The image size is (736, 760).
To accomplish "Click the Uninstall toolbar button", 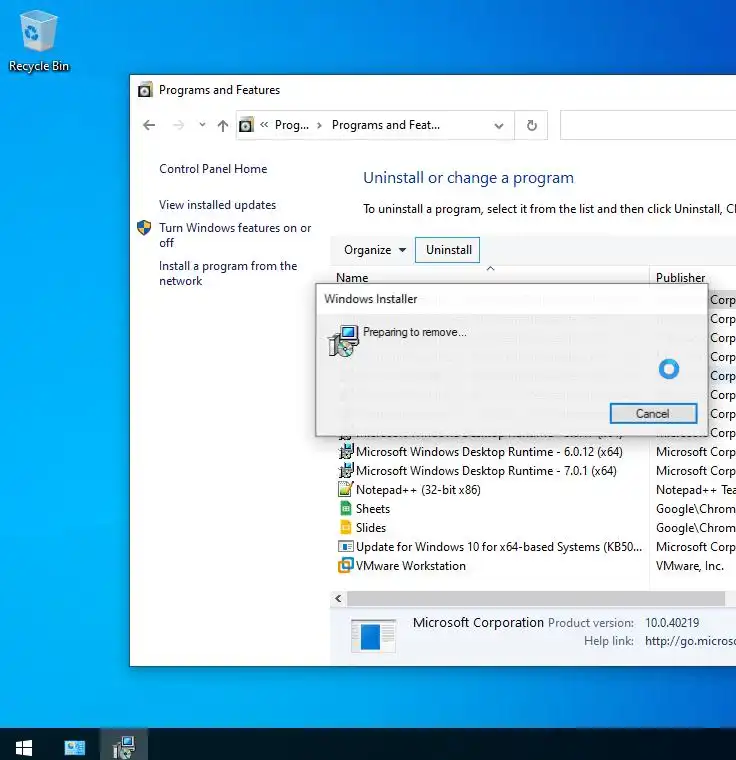I will [448, 250].
